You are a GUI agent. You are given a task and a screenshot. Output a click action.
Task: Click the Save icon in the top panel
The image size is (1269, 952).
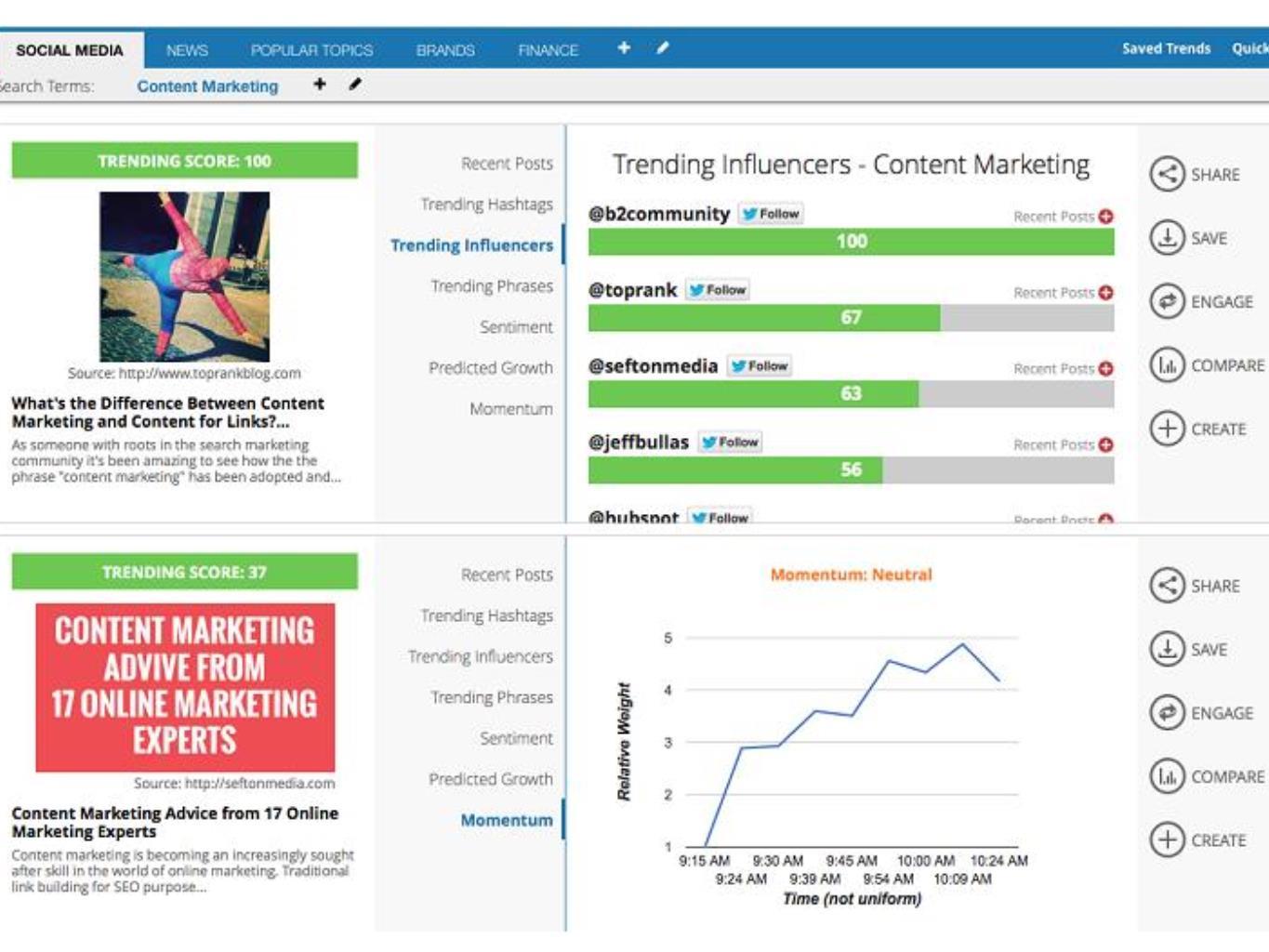pyautogui.click(x=1167, y=238)
